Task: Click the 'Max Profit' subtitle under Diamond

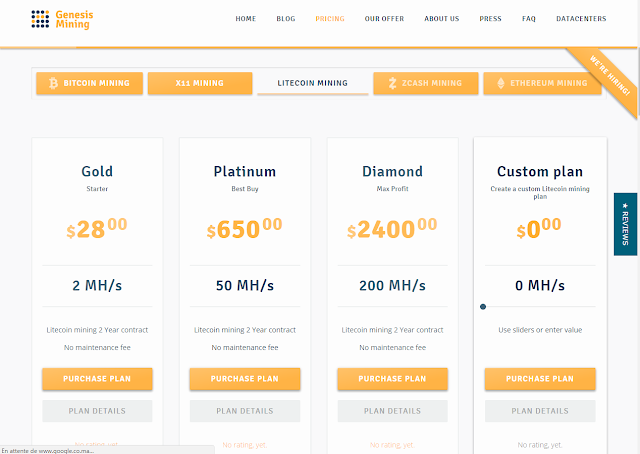Action: [x=392, y=189]
